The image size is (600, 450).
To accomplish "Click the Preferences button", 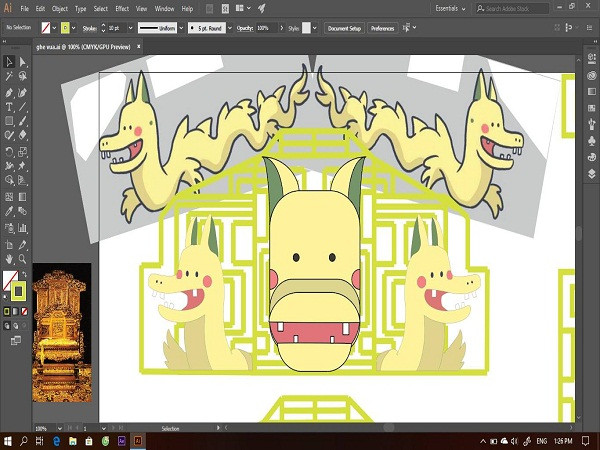I will pyautogui.click(x=383, y=28).
